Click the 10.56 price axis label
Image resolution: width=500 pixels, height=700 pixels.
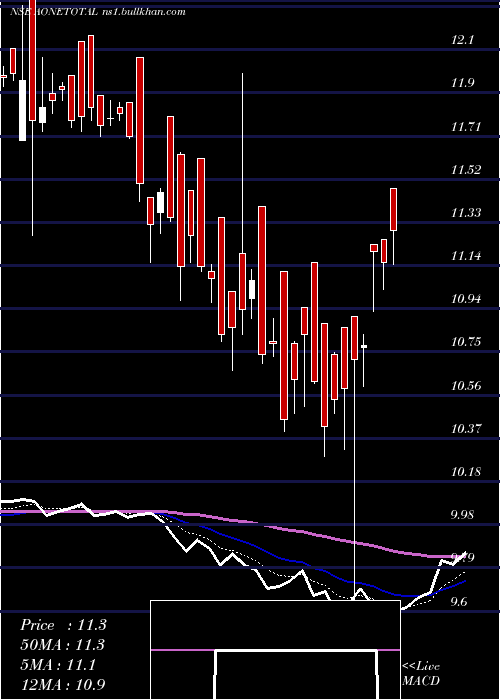[x=466, y=385]
